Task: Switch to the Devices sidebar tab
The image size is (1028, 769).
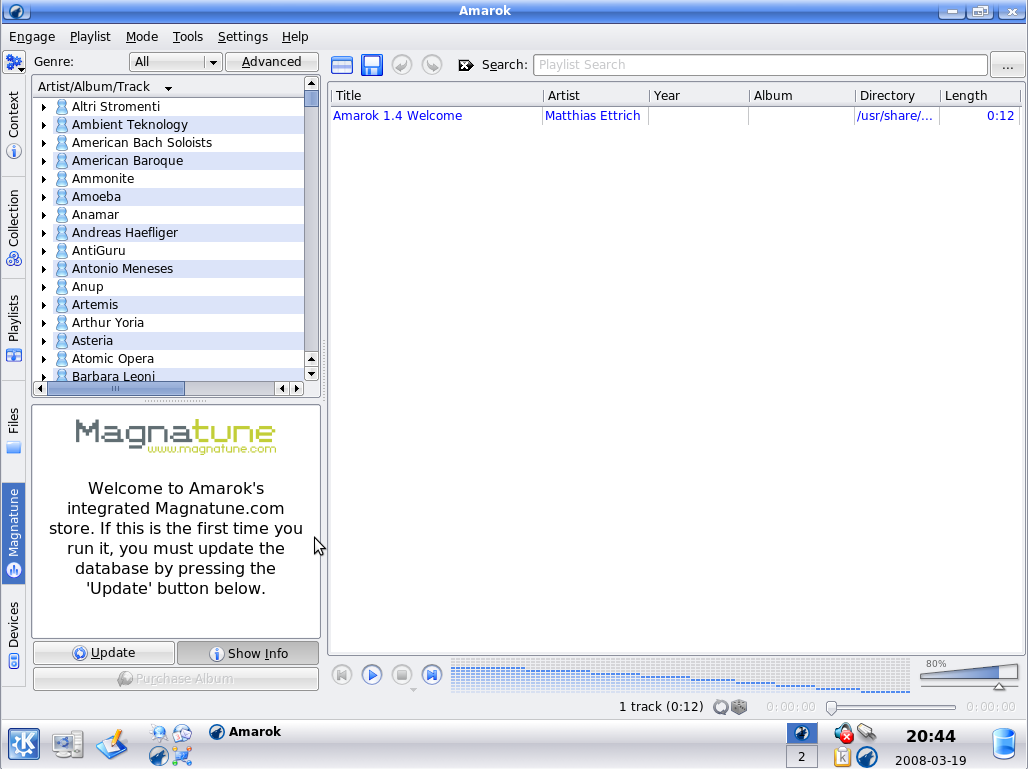Action: click(14, 635)
